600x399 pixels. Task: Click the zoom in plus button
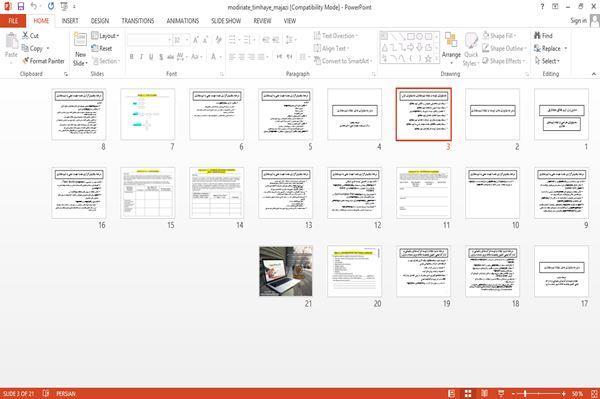click(x=564, y=393)
